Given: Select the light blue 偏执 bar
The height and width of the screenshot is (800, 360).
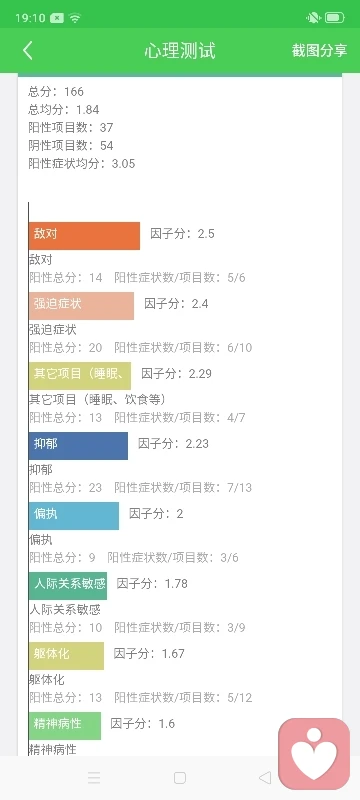Looking at the screenshot, I should (x=73, y=515).
